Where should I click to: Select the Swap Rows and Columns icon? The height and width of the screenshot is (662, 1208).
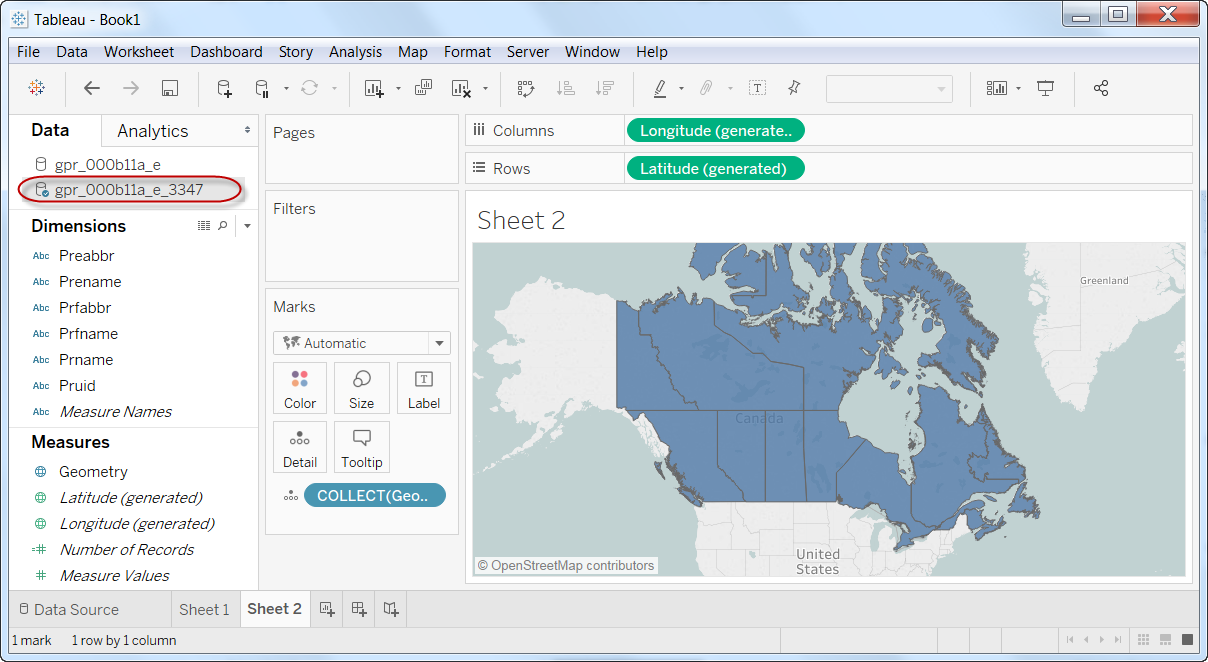point(525,88)
